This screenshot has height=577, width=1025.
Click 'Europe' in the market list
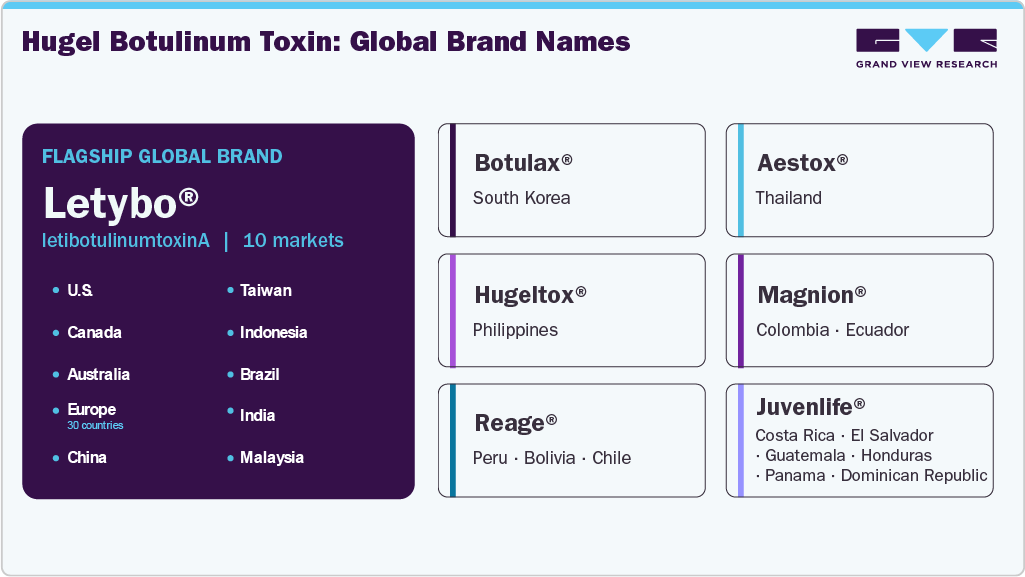point(92,410)
